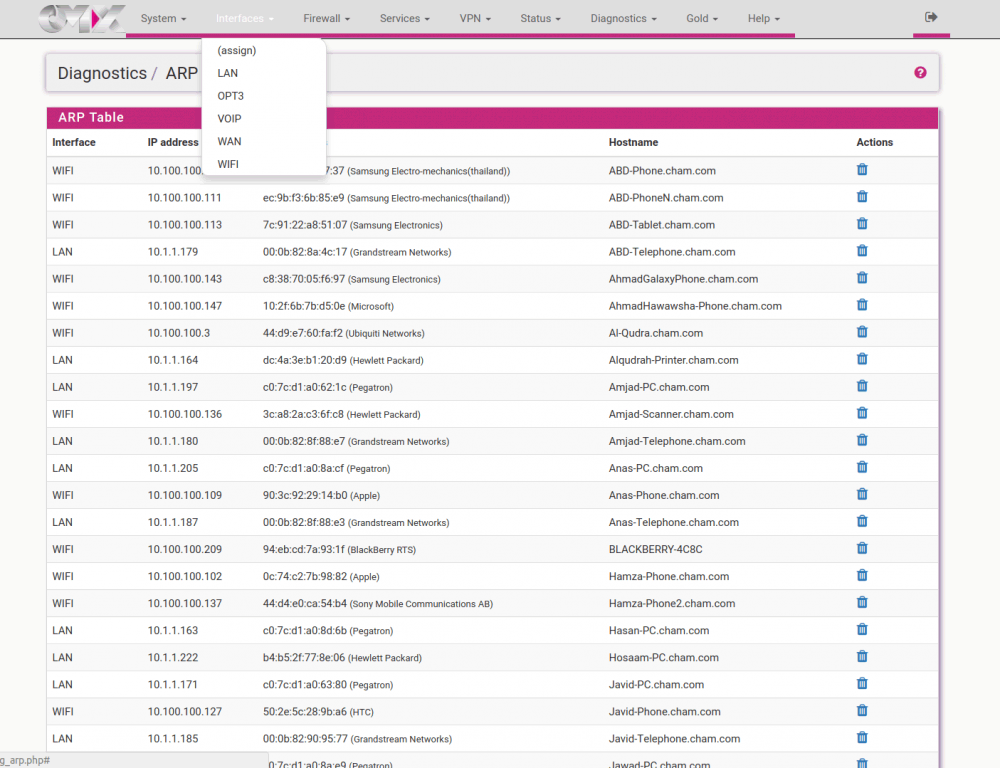Delete the Amjad-PC.cham.com entry

pos(862,386)
